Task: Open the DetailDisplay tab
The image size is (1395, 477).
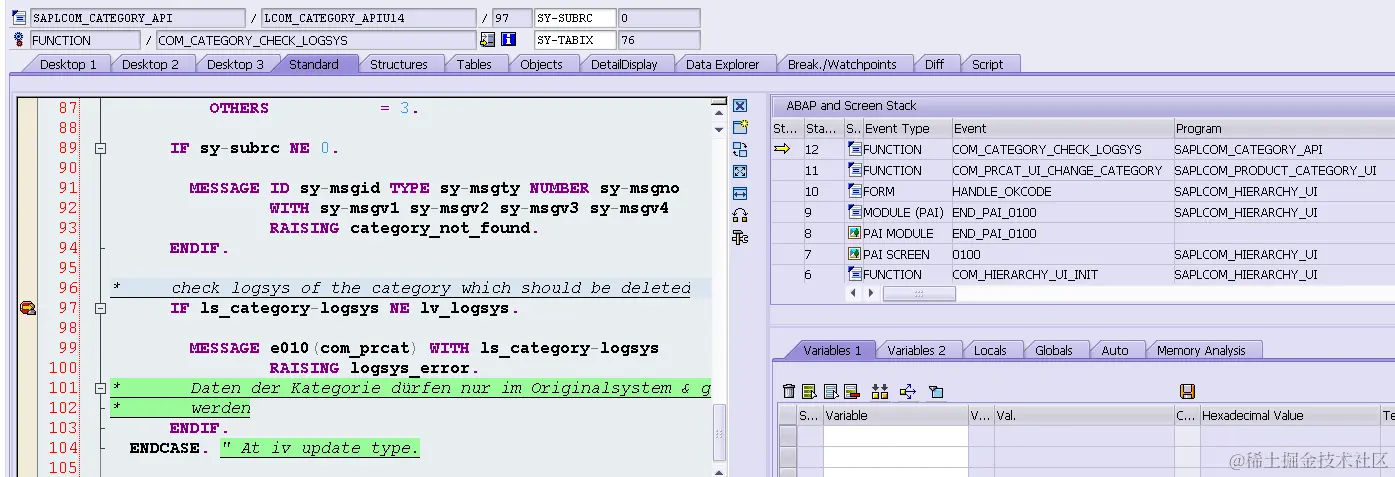Action: tap(624, 64)
